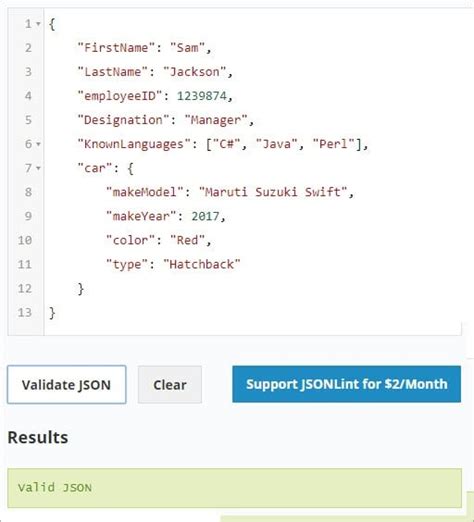Viewport: 474px width, 522px height.
Task: Place cursor on makeYear value 2017
Action: [x=205, y=216]
